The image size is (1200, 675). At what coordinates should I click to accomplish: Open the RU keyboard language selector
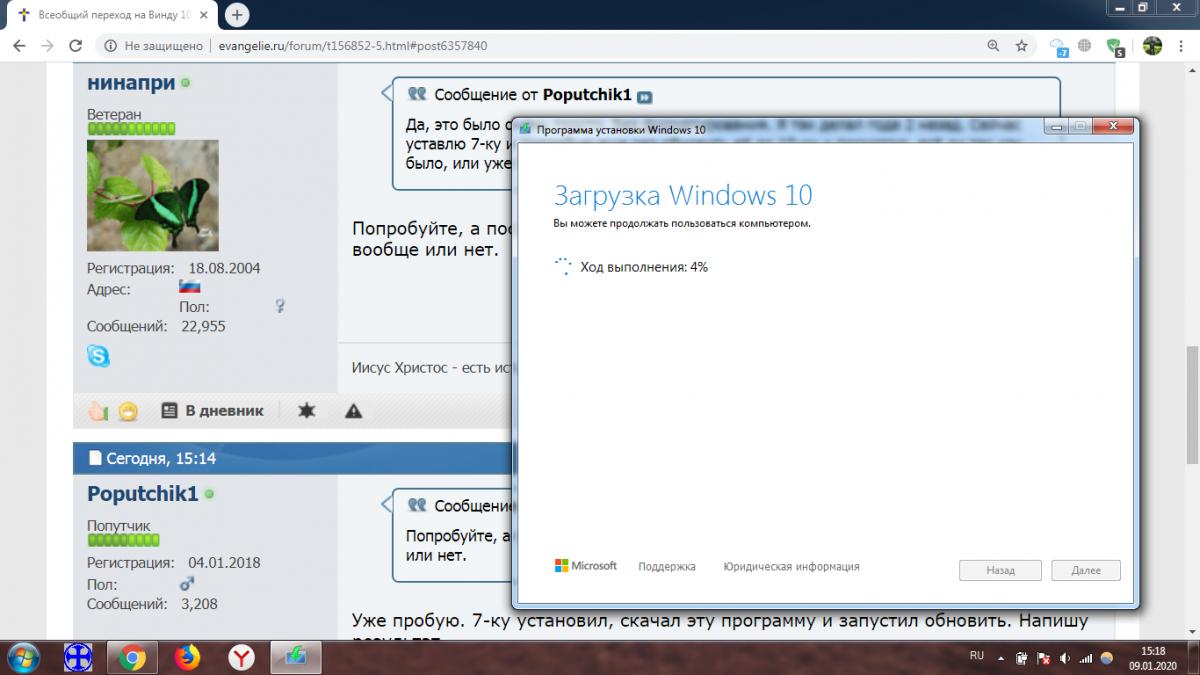point(977,656)
